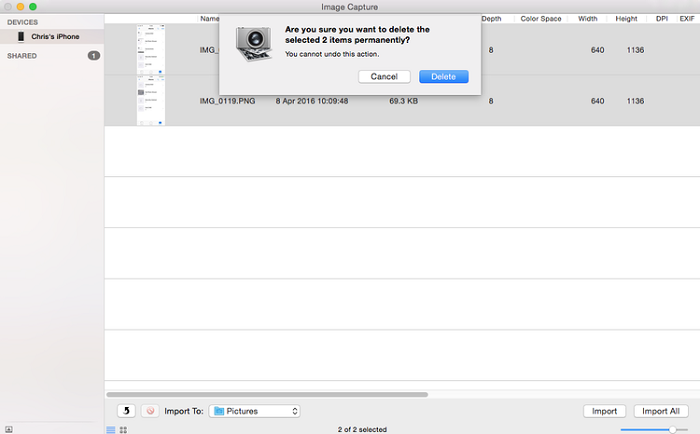Click the Import All button
Image resolution: width=700 pixels, height=434 pixels.
[x=661, y=411]
